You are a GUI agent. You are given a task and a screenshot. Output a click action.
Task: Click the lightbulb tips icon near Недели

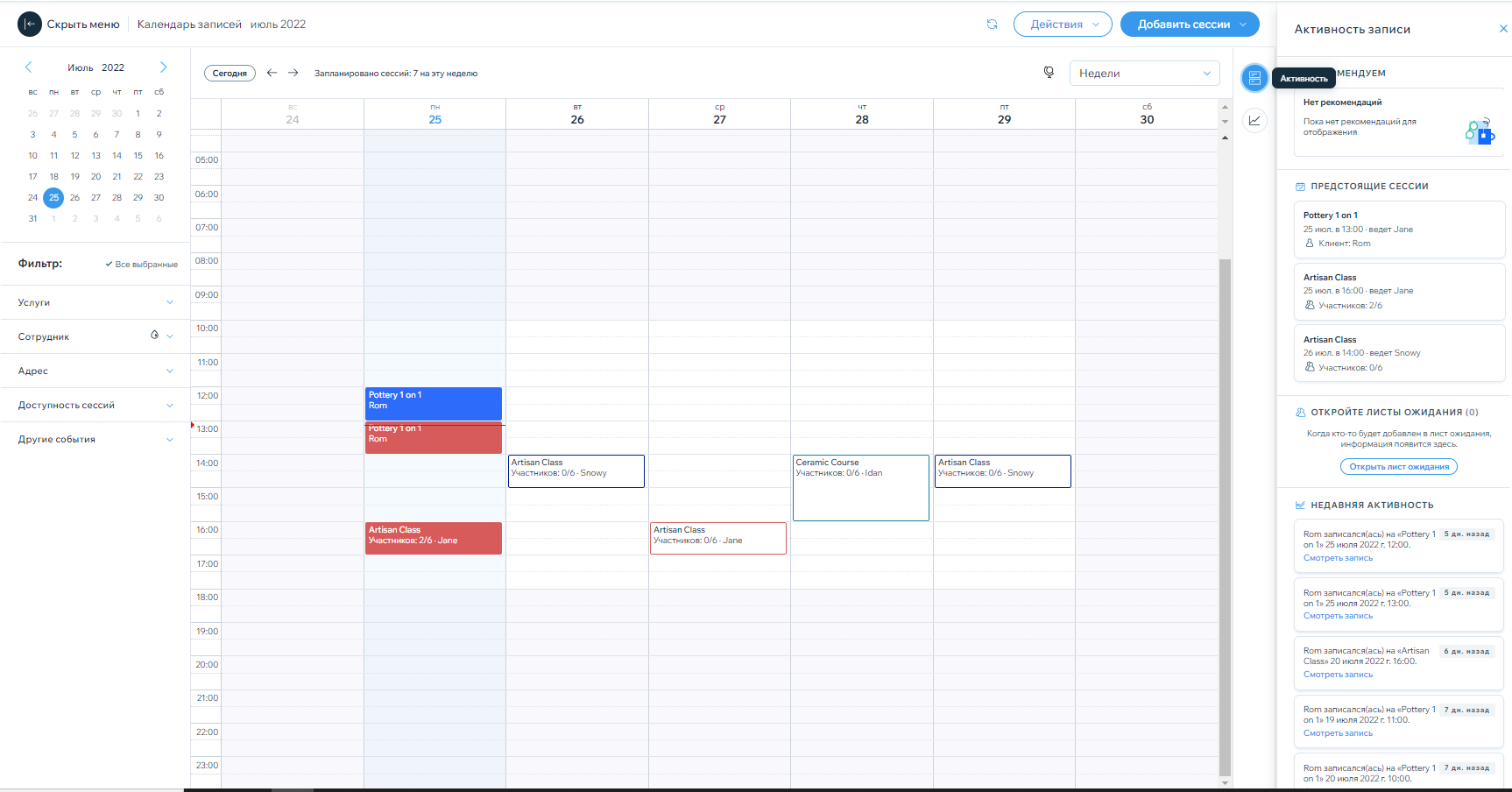click(1049, 73)
